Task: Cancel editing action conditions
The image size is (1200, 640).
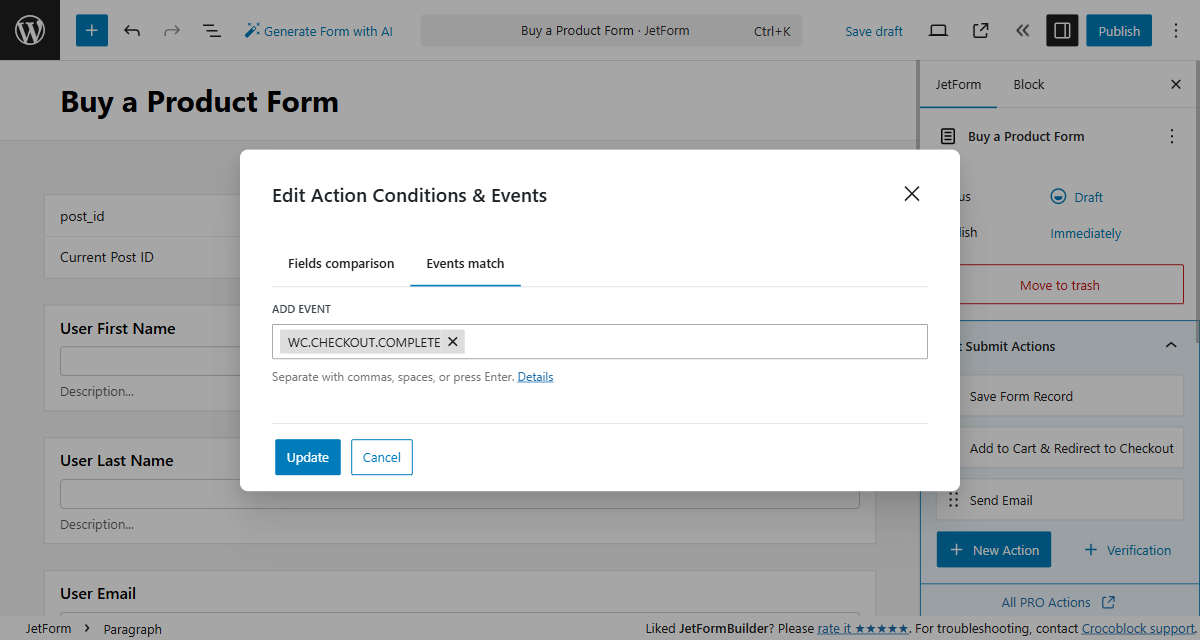Action: [382, 457]
